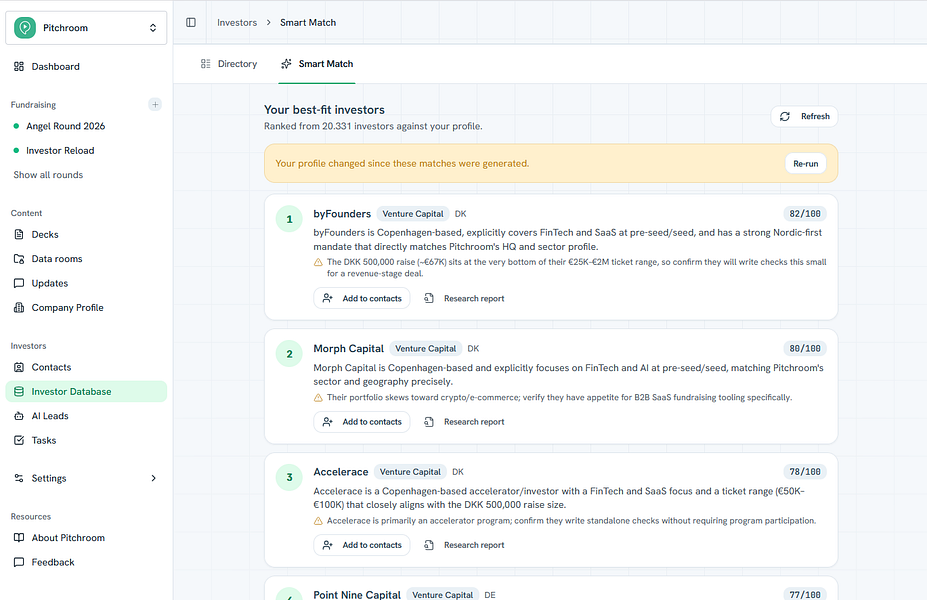Select Investor Database in the sidebar
This screenshot has height=600, width=927.
[x=86, y=391]
